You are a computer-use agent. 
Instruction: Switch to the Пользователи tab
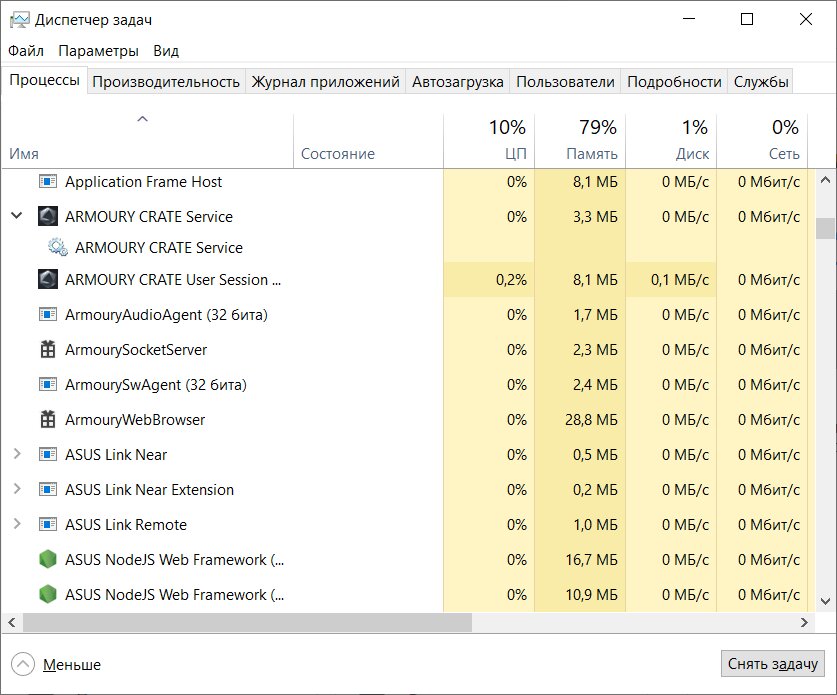(565, 82)
